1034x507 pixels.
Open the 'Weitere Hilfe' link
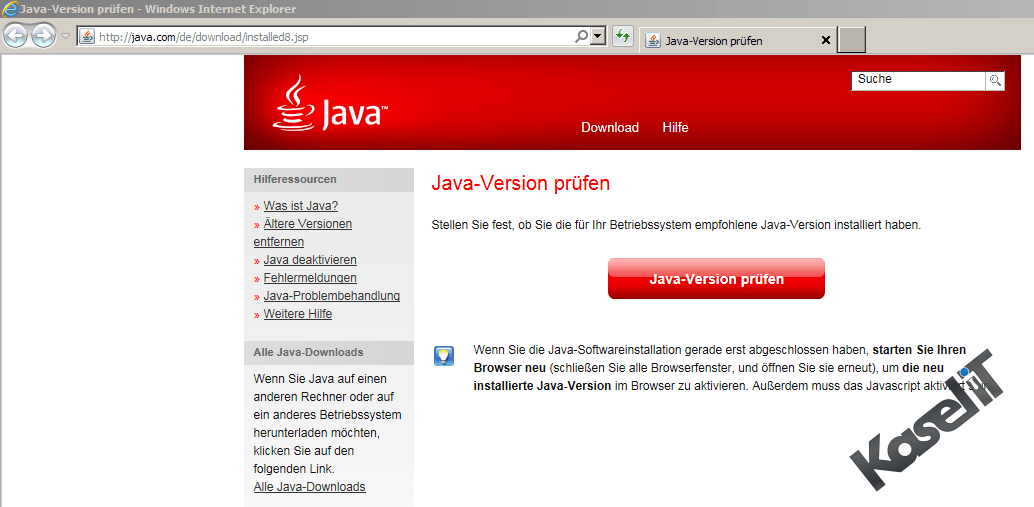[297, 314]
